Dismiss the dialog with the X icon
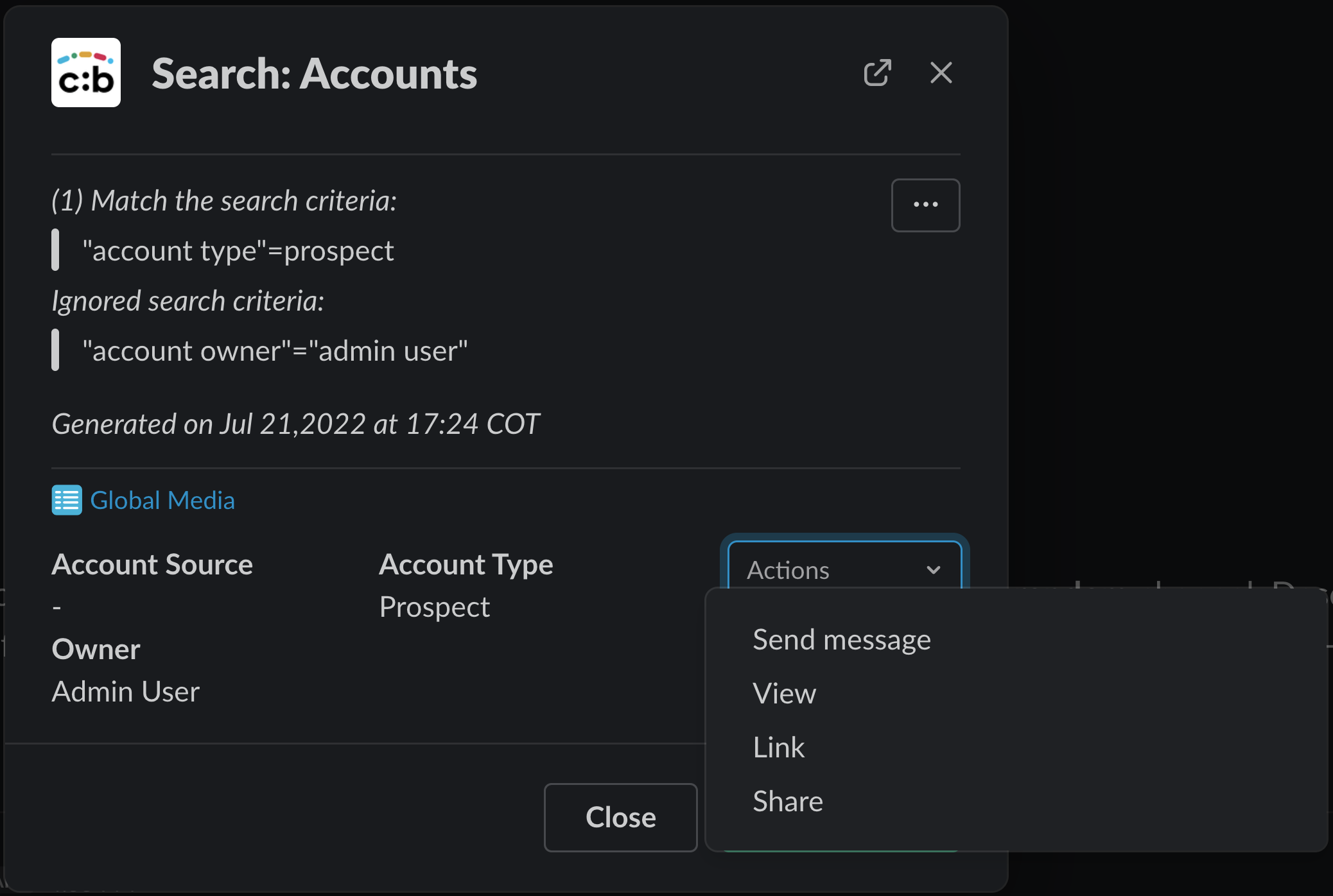 click(x=941, y=73)
